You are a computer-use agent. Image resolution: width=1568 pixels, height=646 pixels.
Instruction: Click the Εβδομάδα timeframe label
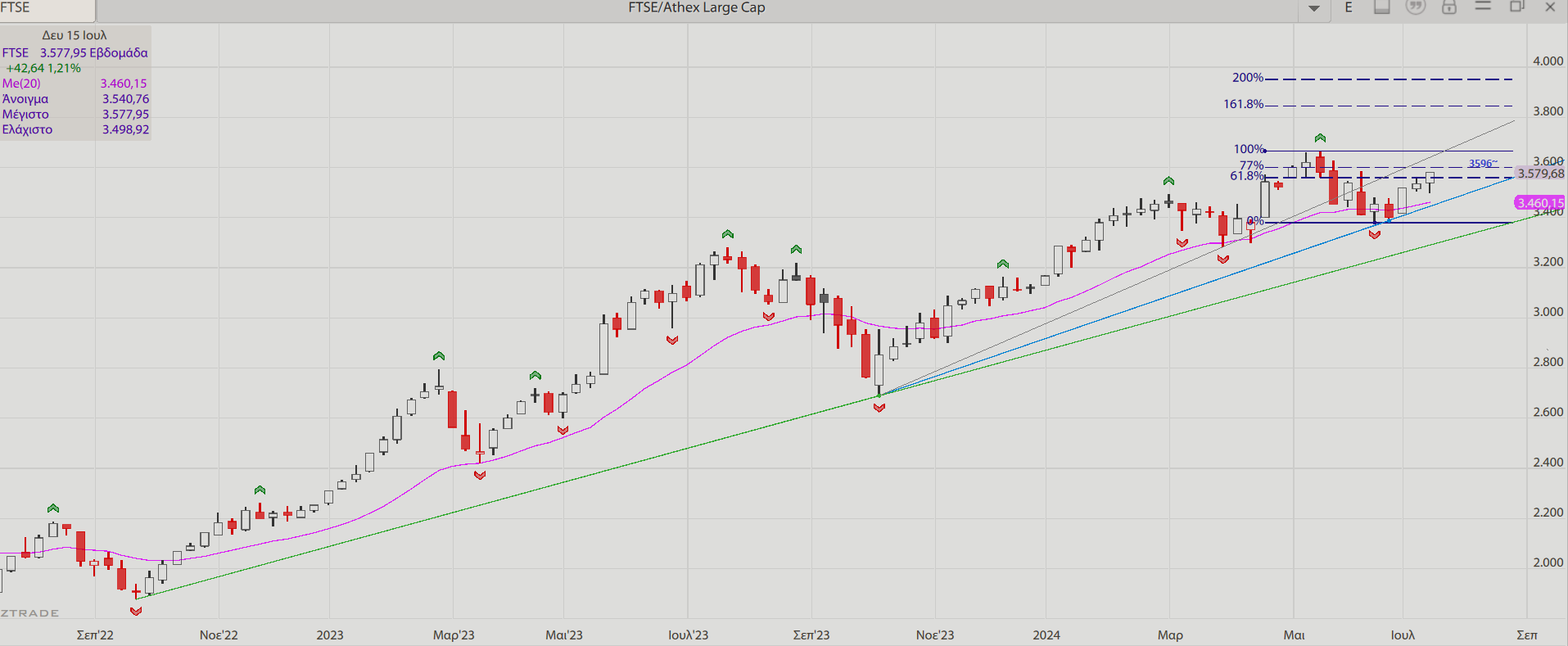(x=119, y=52)
